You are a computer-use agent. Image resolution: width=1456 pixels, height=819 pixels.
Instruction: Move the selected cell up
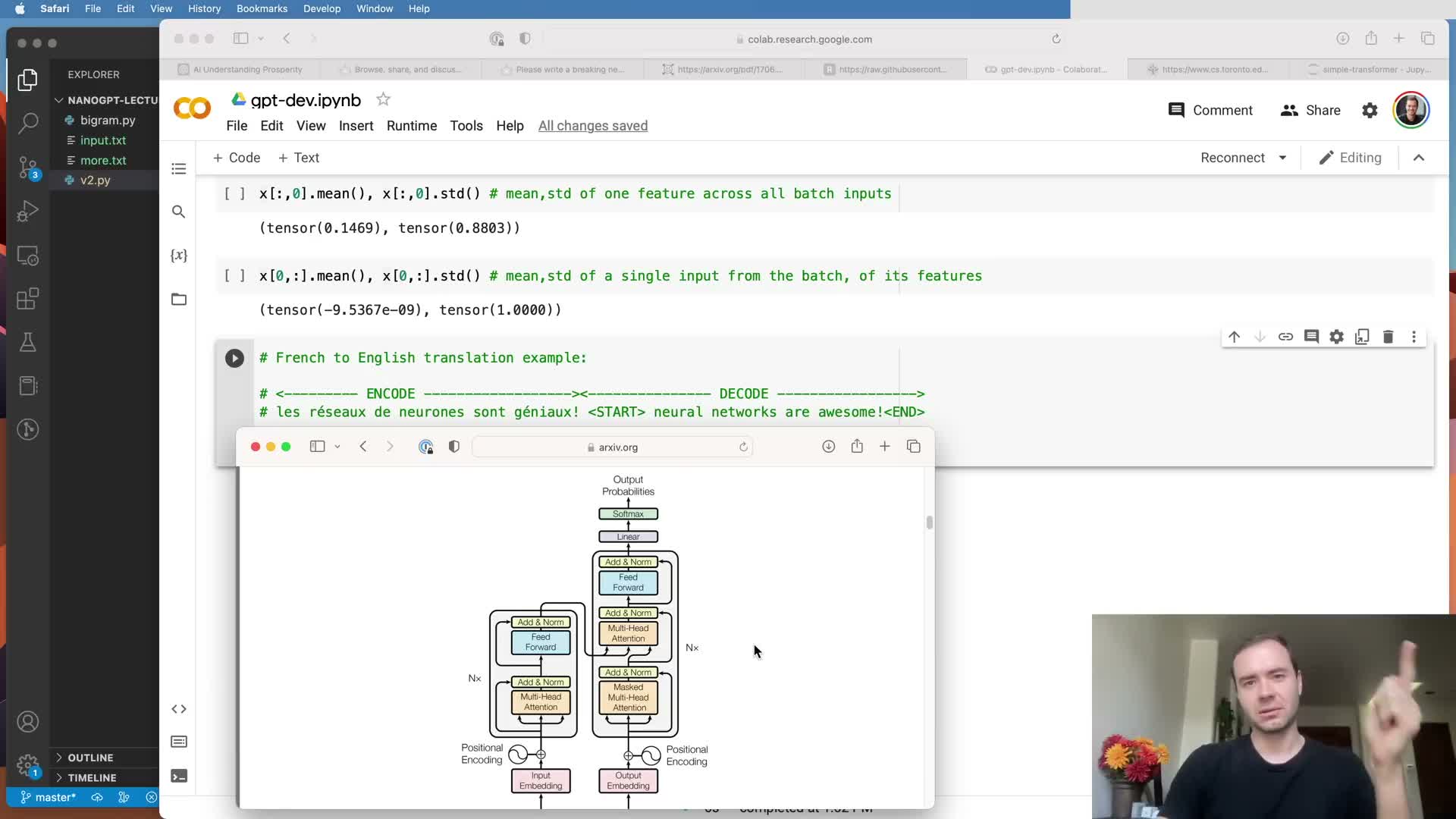1234,337
